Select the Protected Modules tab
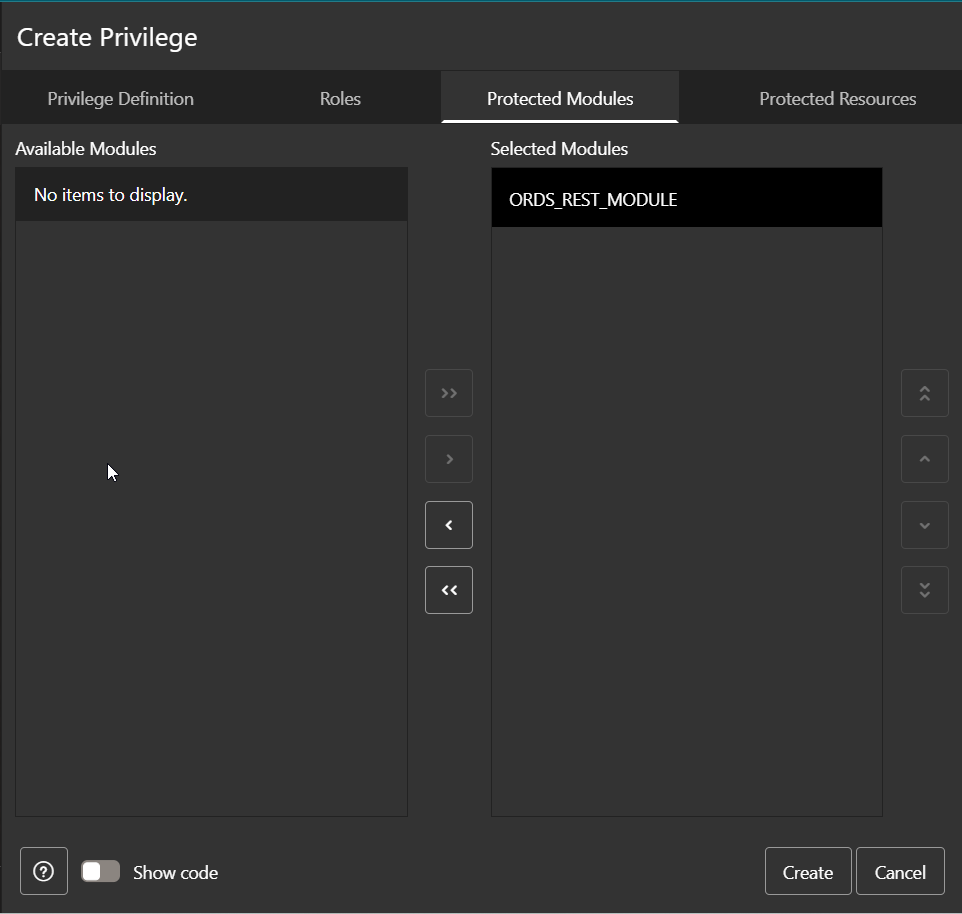The width and height of the screenshot is (962, 914). pyautogui.click(x=559, y=98)
